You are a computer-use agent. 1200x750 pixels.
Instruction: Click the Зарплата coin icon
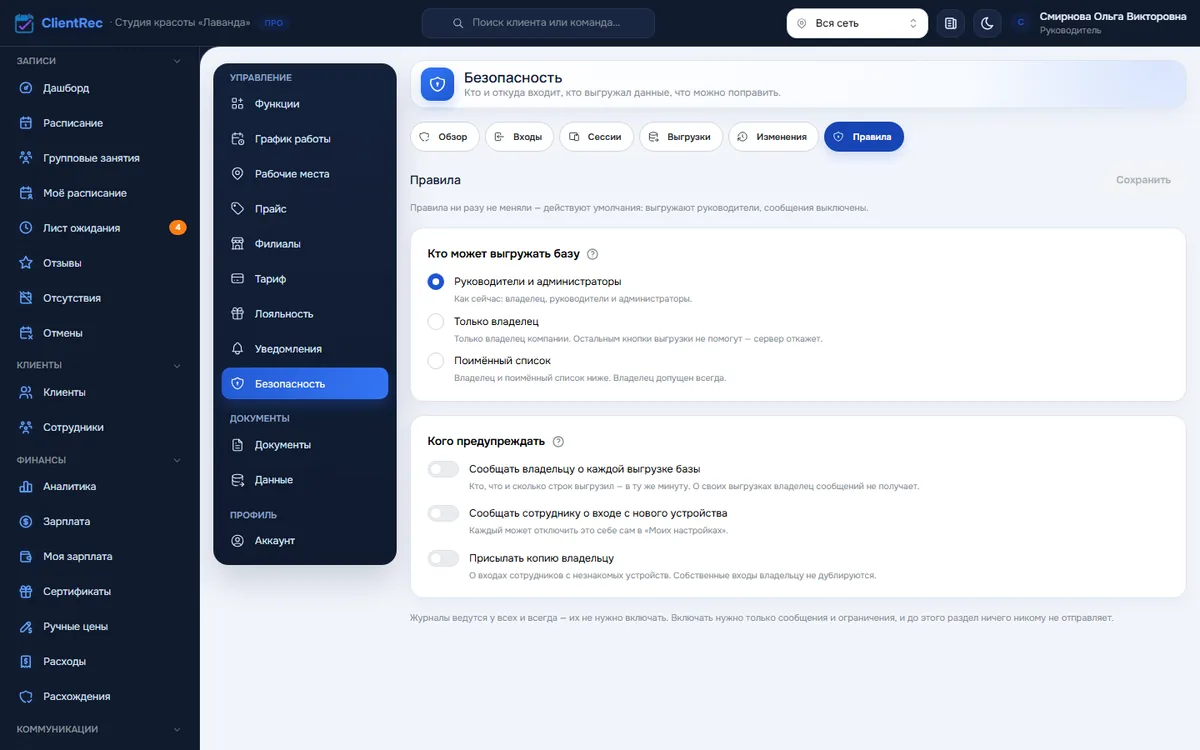26,521
